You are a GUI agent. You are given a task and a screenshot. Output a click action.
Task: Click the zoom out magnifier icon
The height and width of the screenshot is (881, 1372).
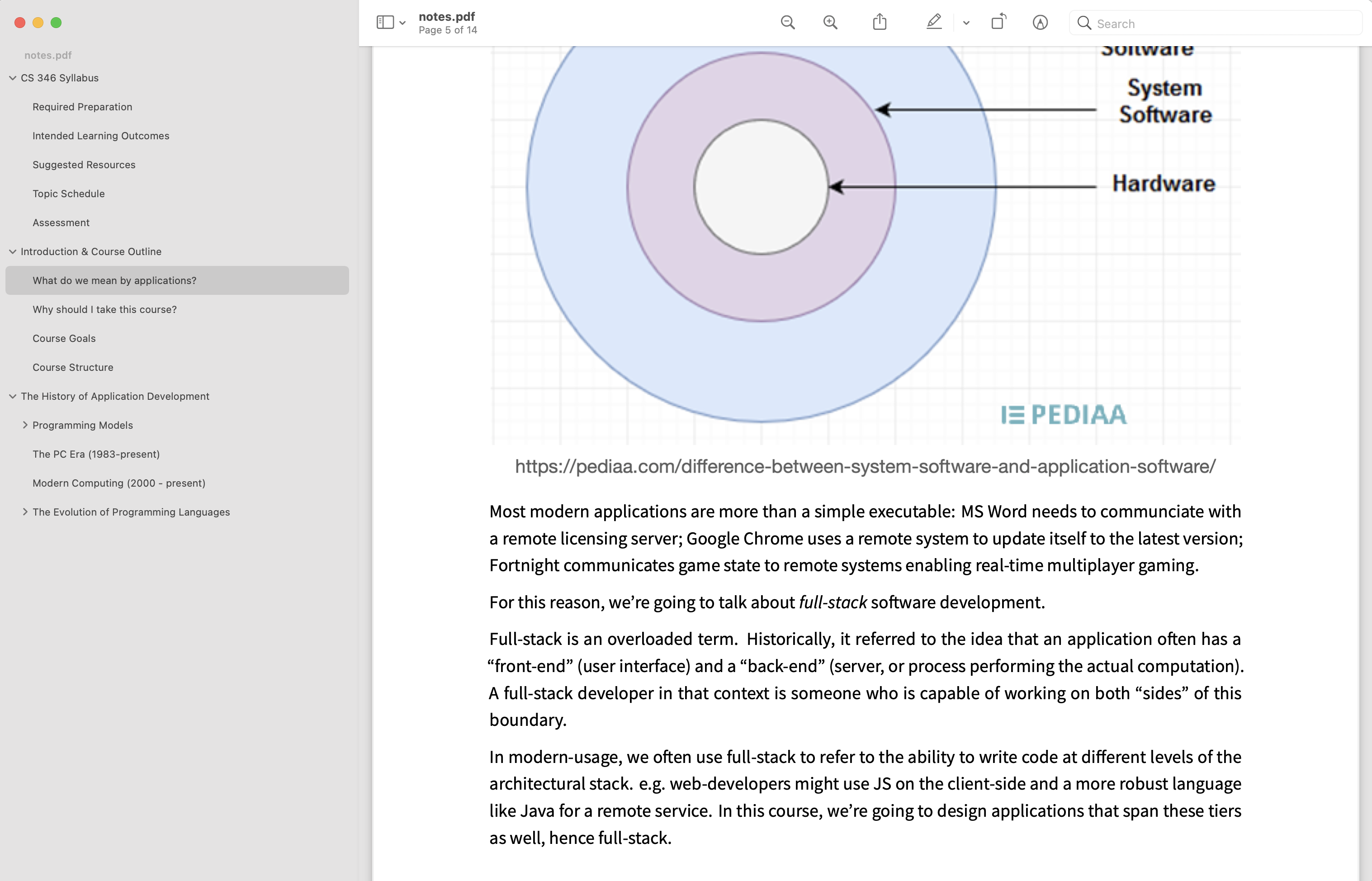788,22
